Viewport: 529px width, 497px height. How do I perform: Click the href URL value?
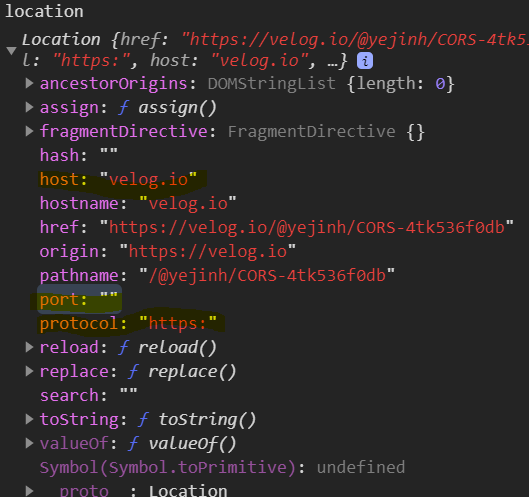pyautogui.click(x=307, y=227)
